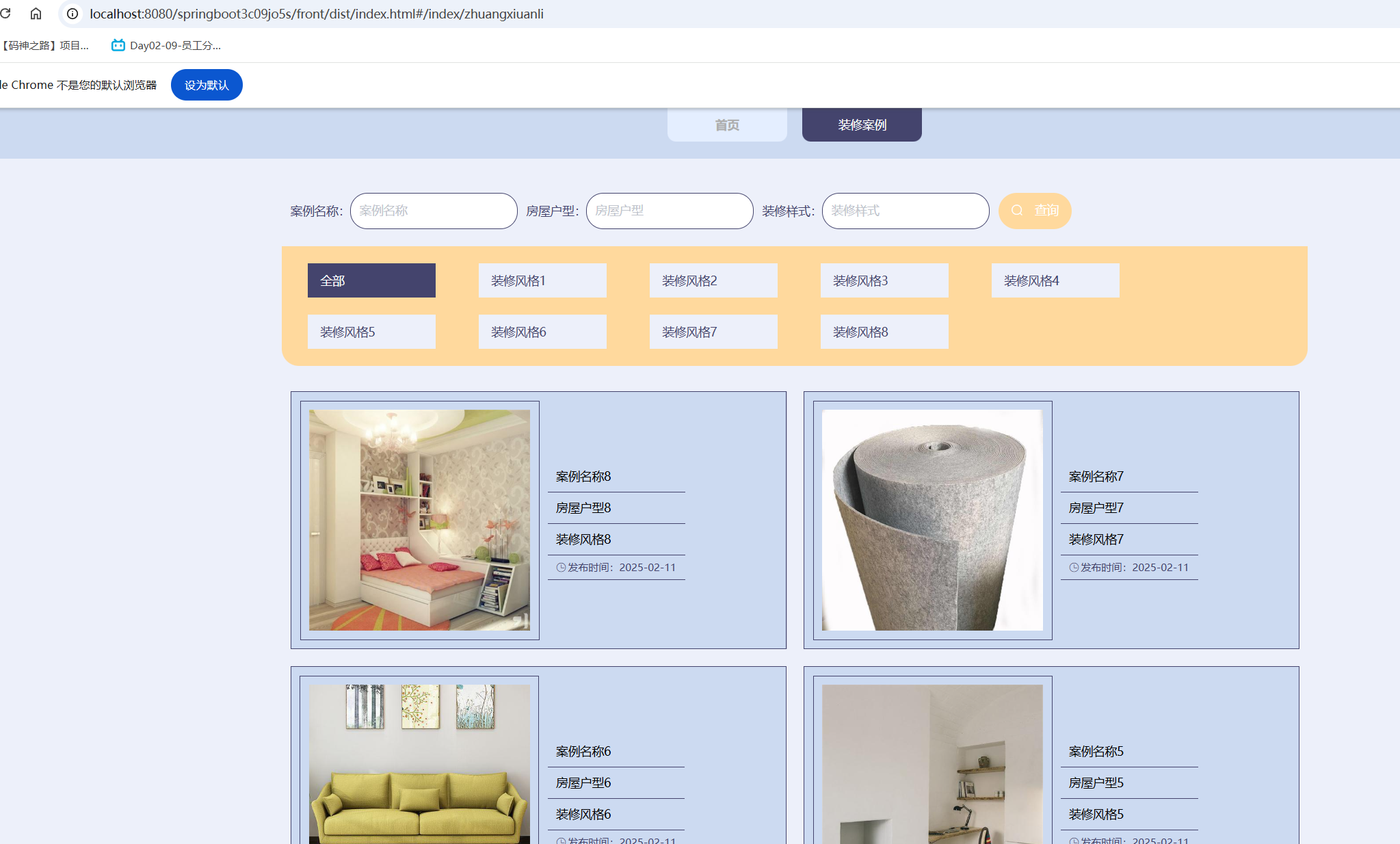Open the yellow sofa case thumbnail
Screen dimensions: 1400x844
(x=419, y=763)
